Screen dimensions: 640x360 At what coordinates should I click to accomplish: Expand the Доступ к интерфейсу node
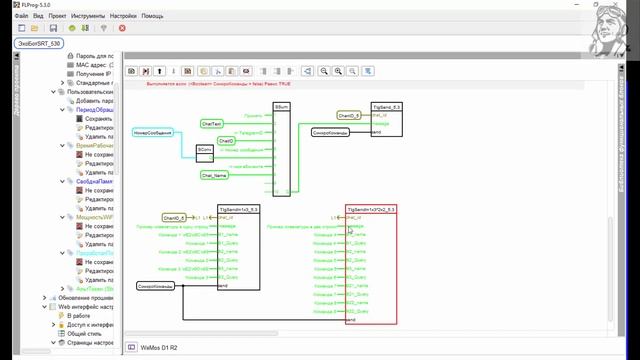coord(53,324)
